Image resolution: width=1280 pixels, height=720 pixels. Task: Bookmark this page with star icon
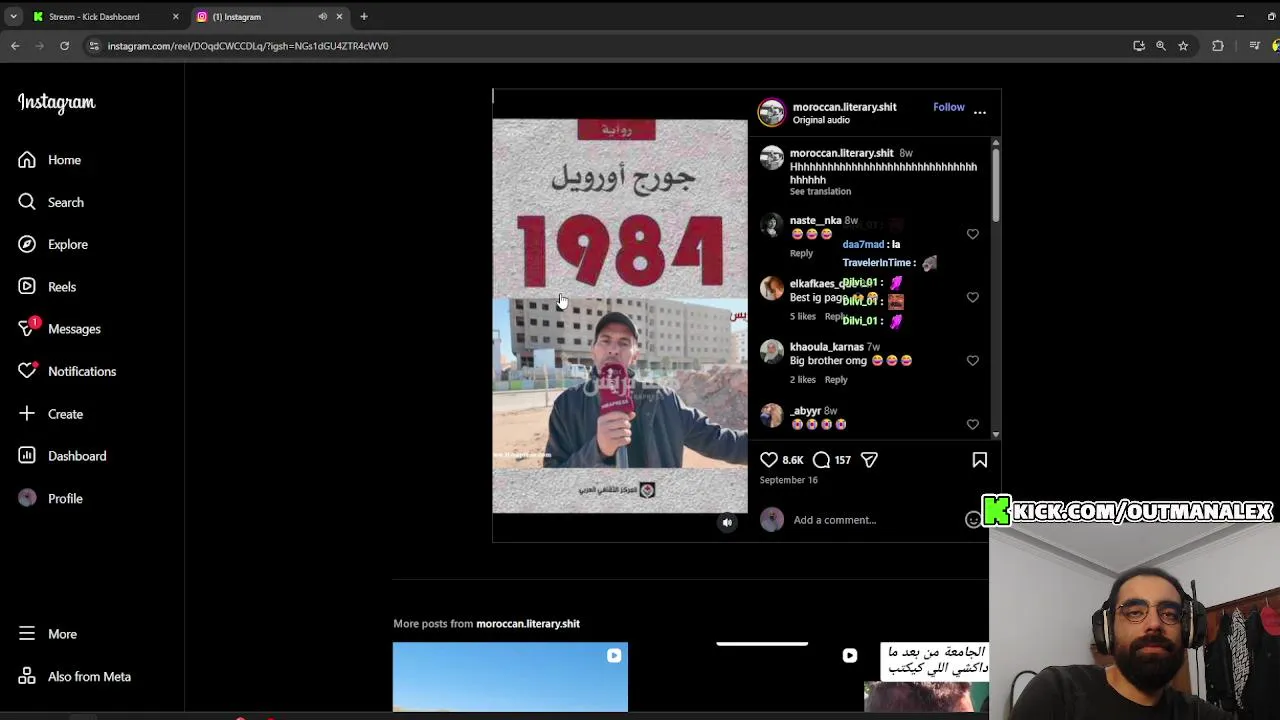click(1183, 46)
